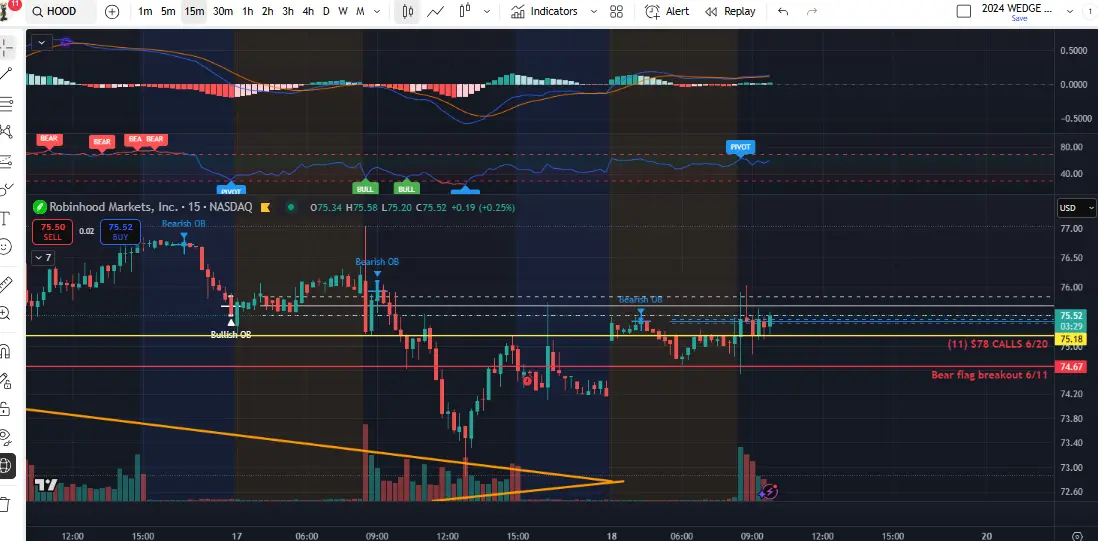Open the indicator templates grid icon

[616, 11]
